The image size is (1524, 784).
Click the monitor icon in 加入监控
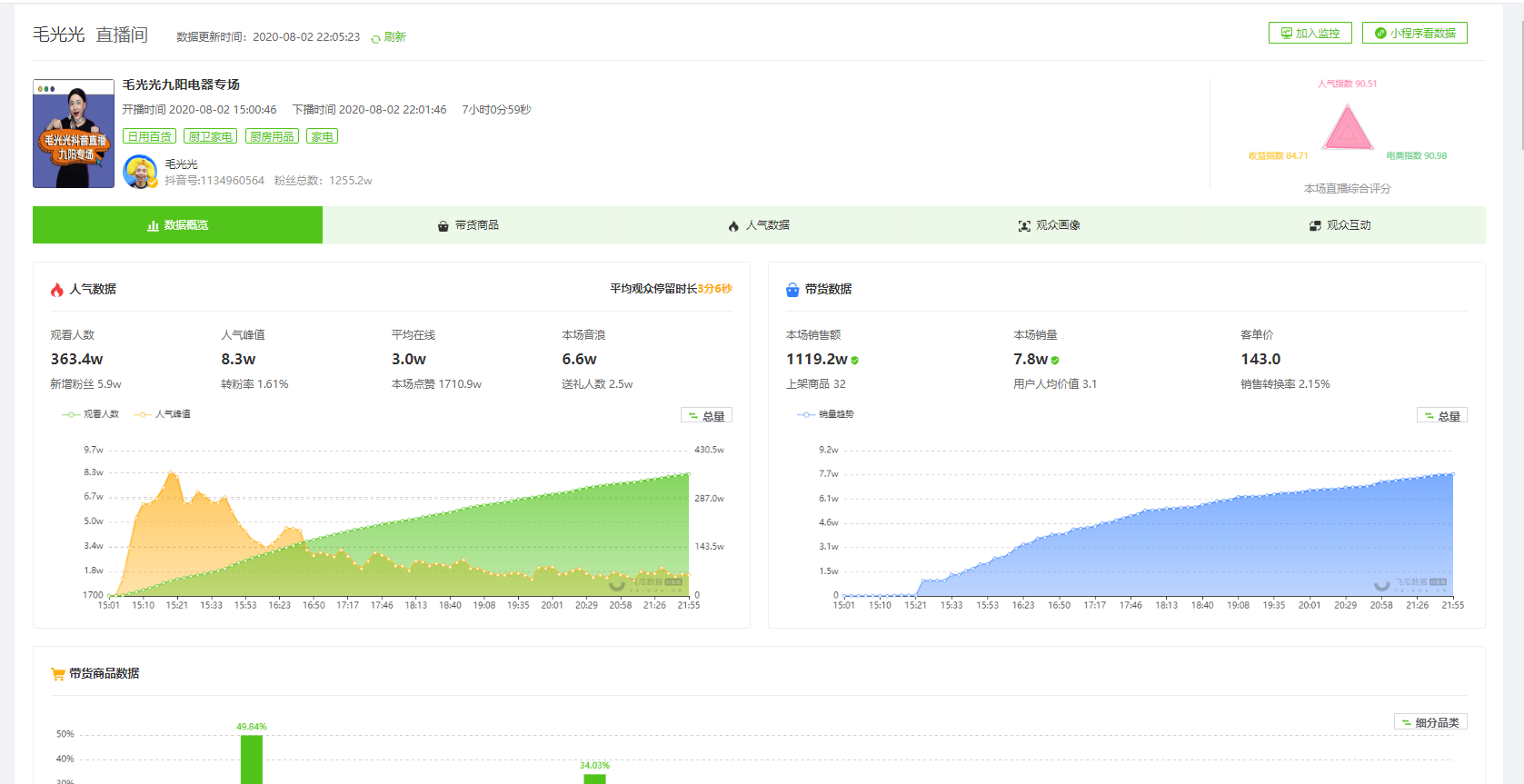pyautogui.click(x=1286, y=34)
